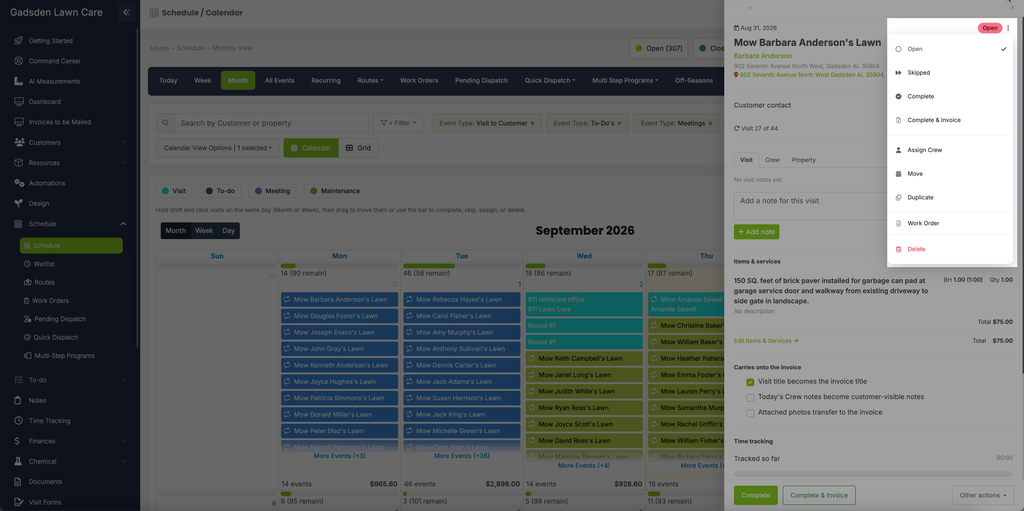Screen dimensions: 1024x511
Task: Click the green Add note button
Action: [756, 232]
